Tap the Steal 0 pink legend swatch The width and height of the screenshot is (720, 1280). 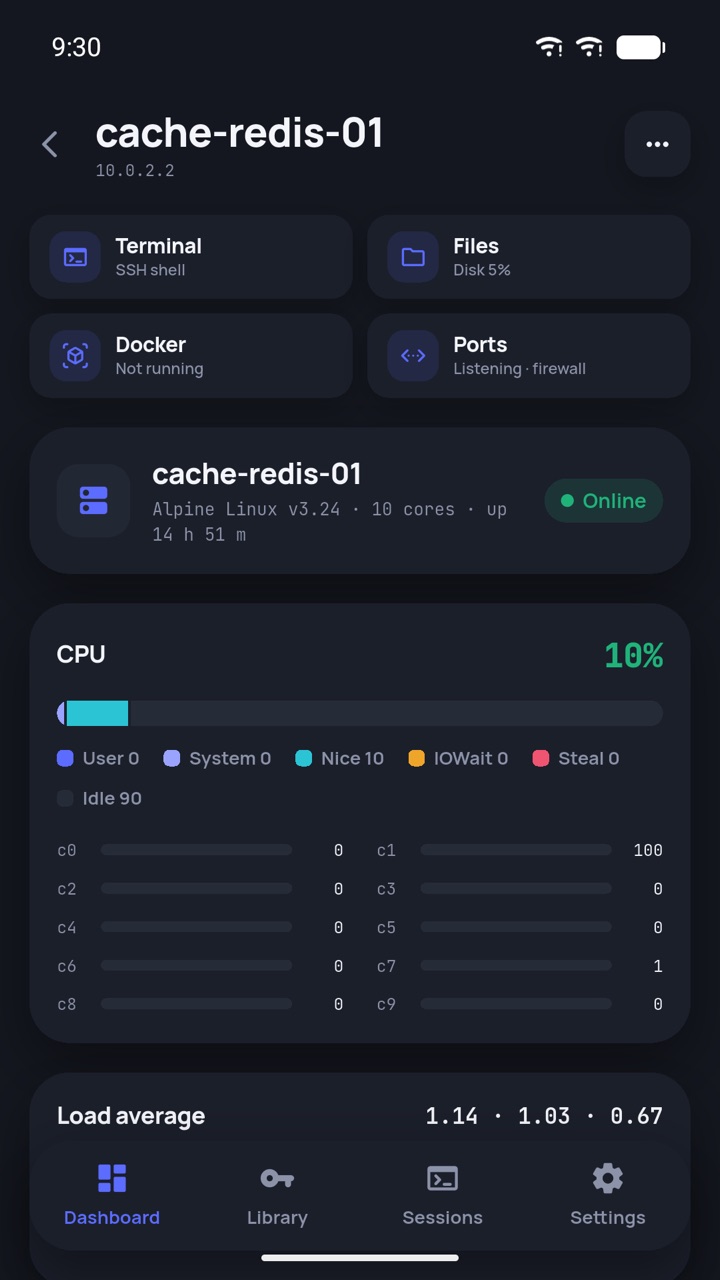(x=541, y=758)
